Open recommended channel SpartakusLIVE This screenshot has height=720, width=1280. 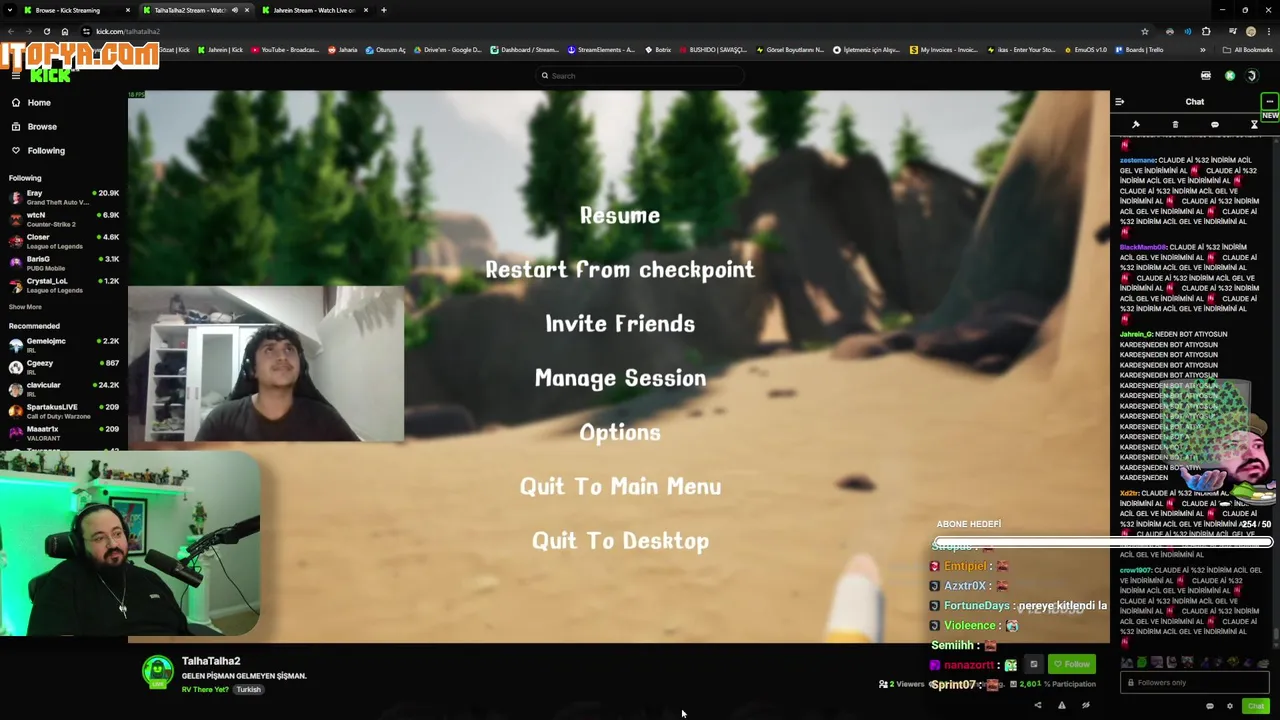(64, 411)
